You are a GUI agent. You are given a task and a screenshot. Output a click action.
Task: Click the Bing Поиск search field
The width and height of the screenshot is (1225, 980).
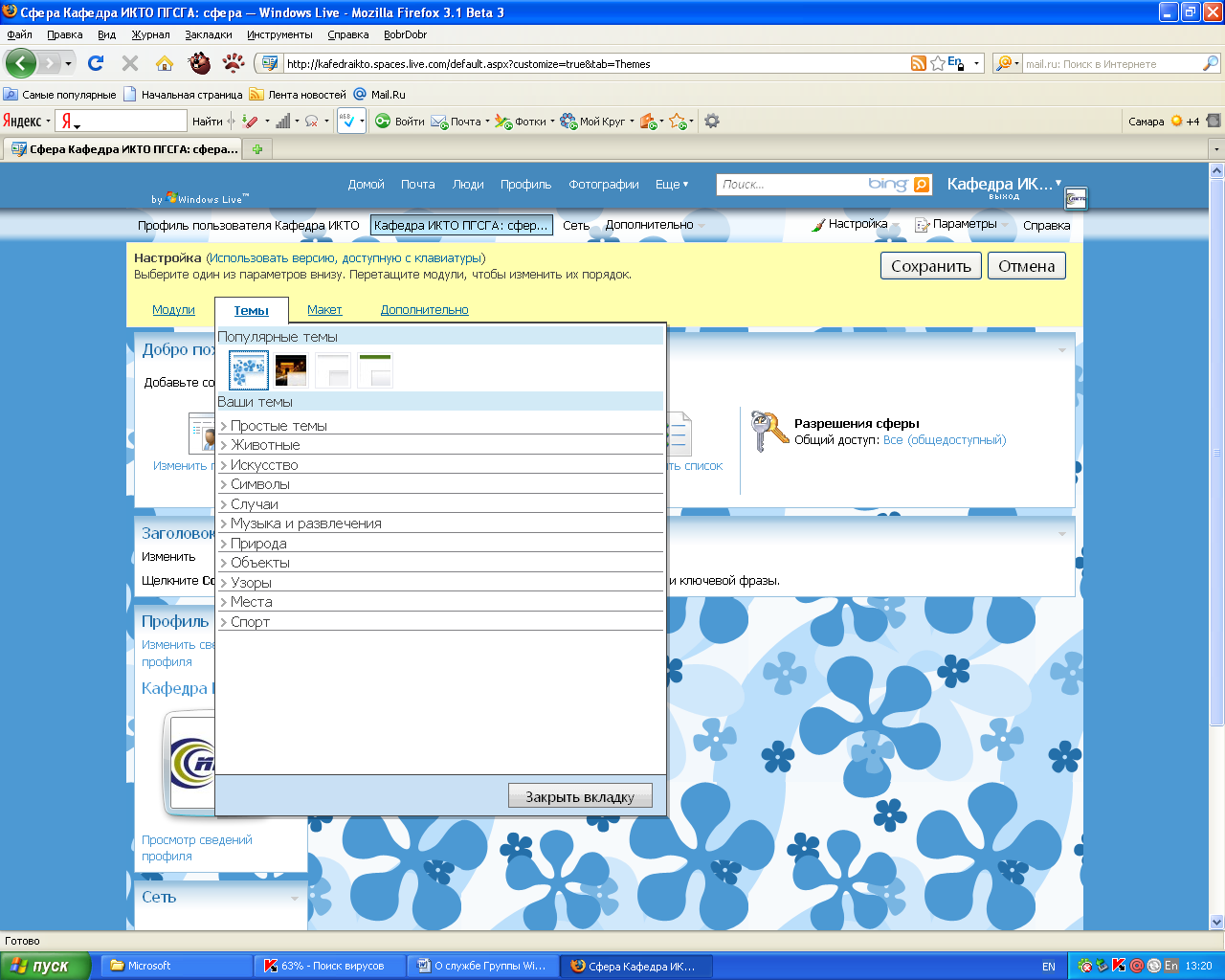[x=791, y=185]
